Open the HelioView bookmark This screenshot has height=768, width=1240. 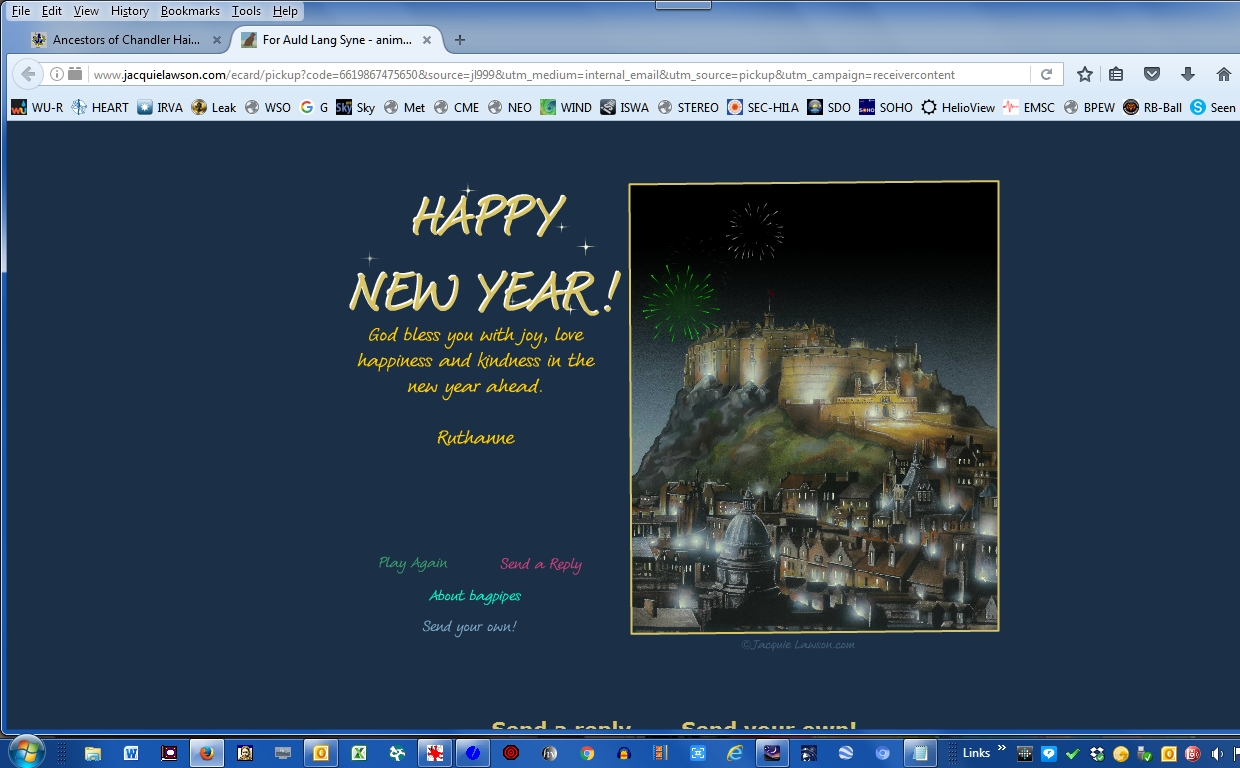[x=958, y=107]
